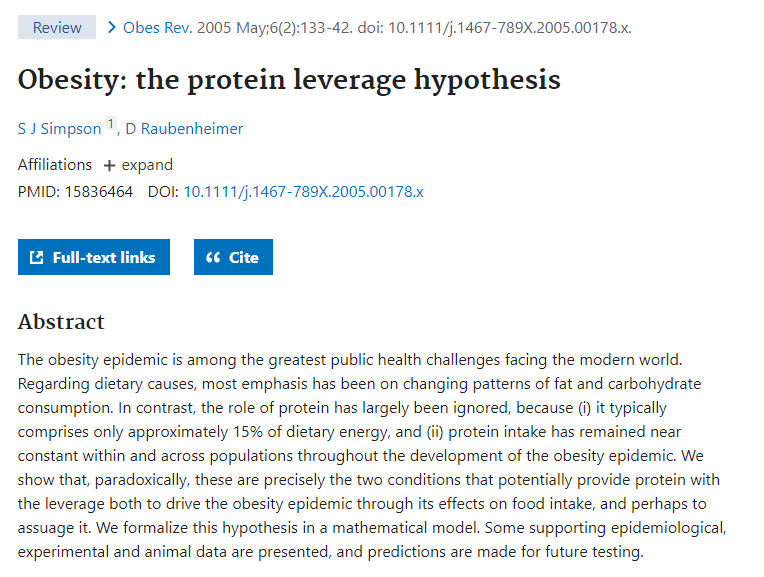Click the Abstract section heading
Screen dimensions: 764x577
[61, 321]
